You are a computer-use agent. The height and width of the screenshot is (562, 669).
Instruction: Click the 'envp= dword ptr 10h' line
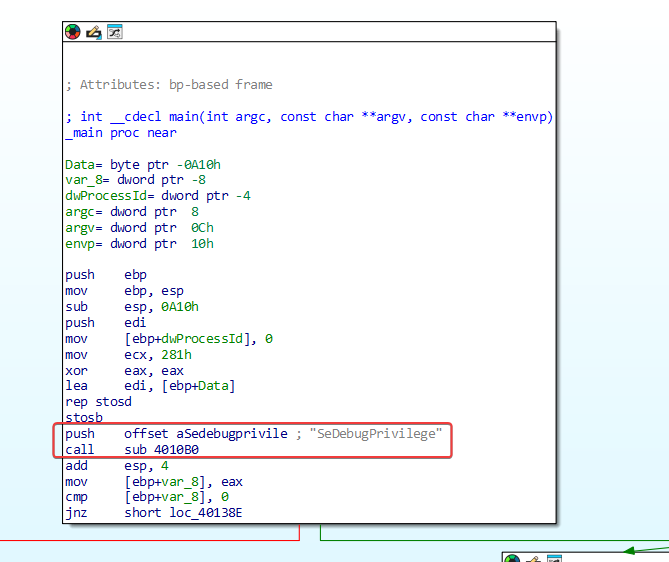[x=139, y=244]
